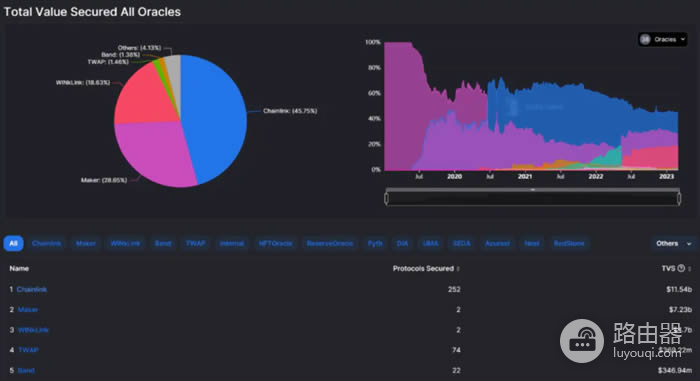Screen dimensions: 700x381
Task: Filter by RedStone tab
Action: tap(569, 243)
